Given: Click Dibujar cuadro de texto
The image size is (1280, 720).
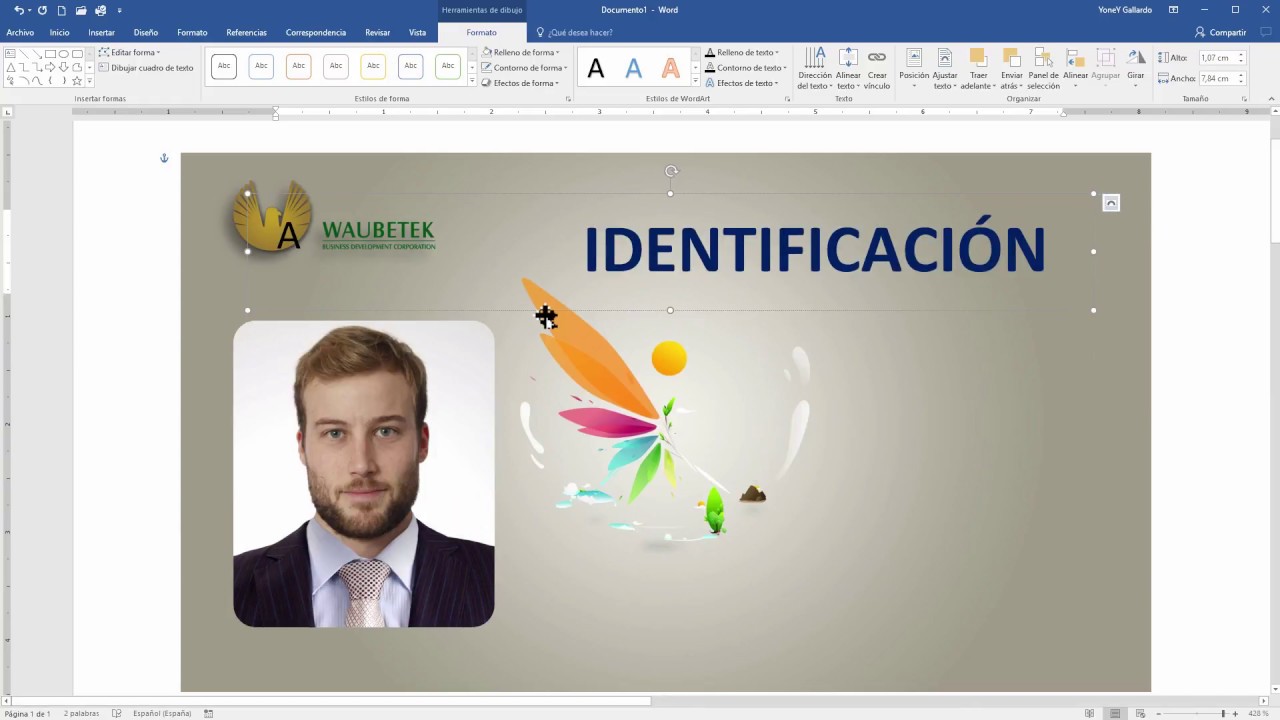Looking at the screenshot, I should click(146, 68).
